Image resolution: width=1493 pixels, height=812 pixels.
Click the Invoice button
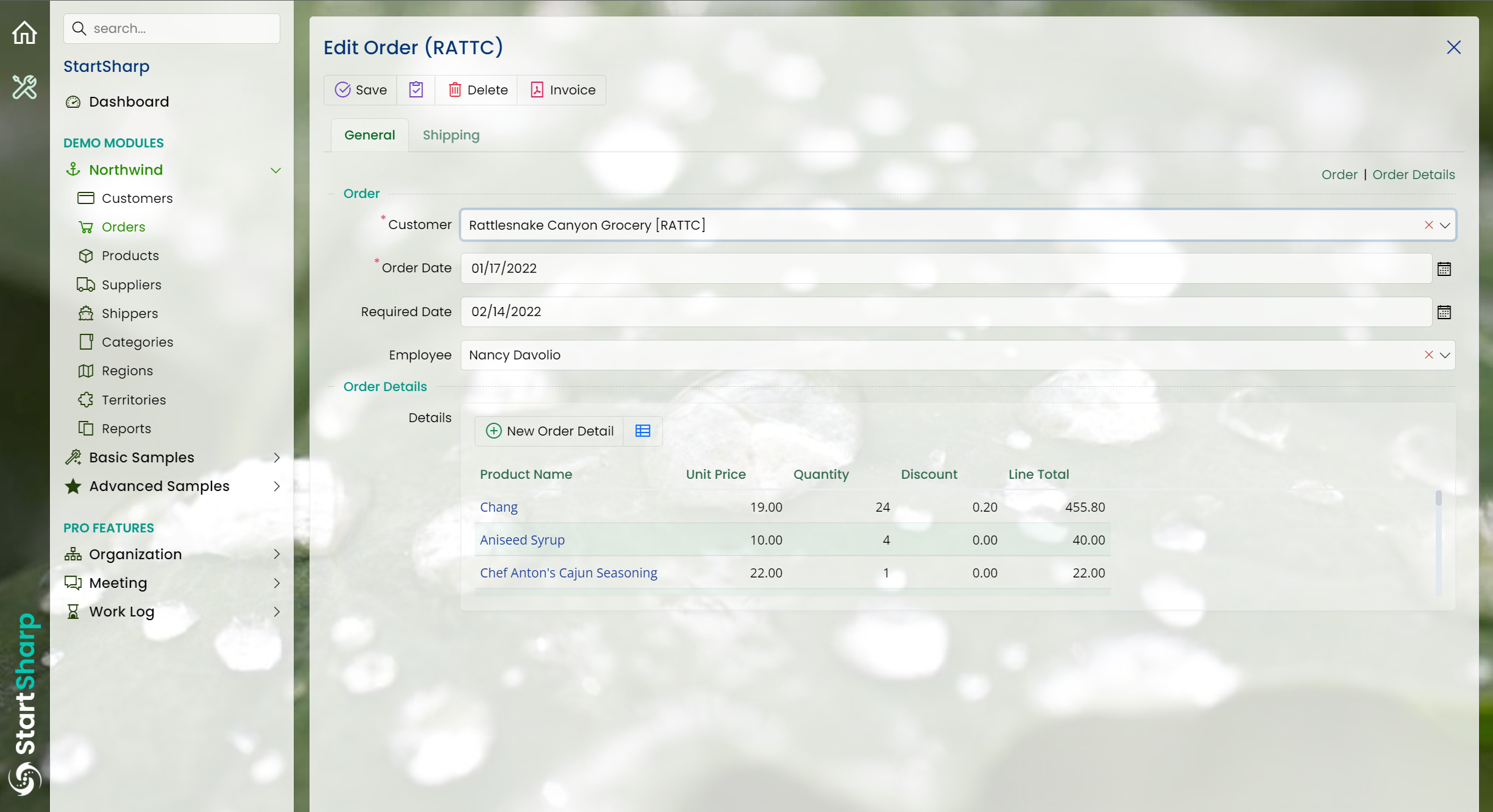[x=562, y=90]
